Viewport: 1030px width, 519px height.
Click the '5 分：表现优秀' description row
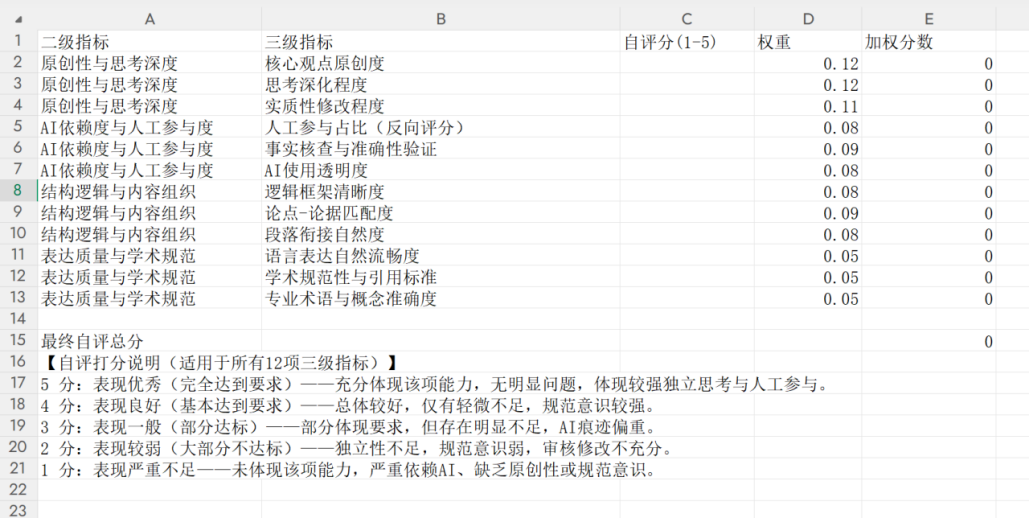coord(434,384)
